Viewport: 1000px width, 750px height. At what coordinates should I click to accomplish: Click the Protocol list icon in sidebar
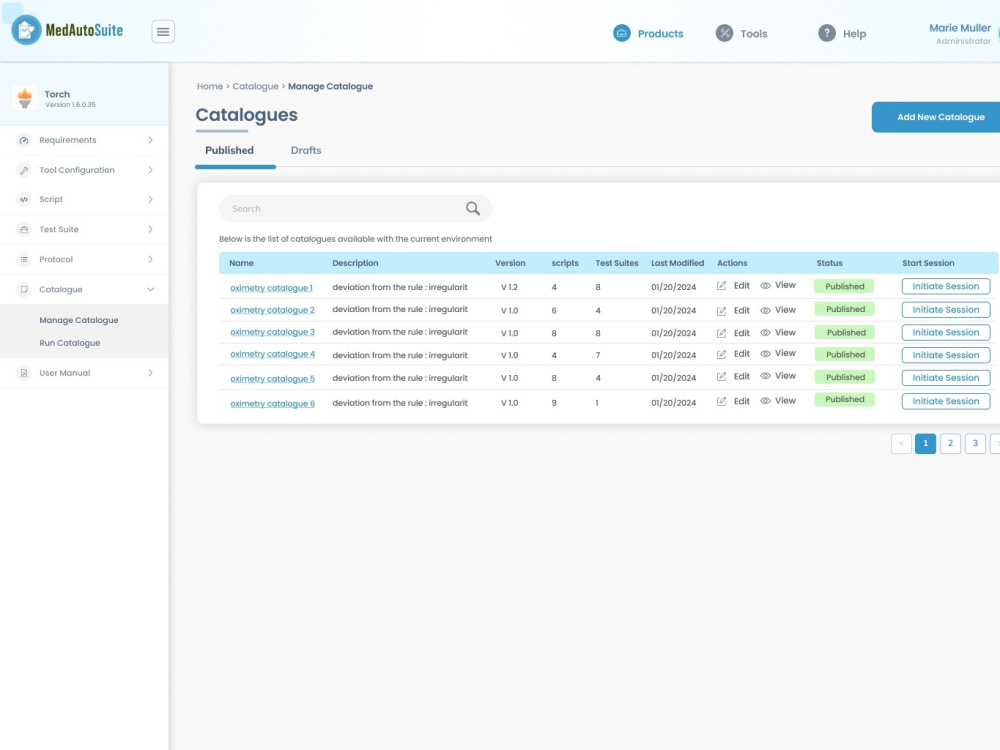pos(24,260)
